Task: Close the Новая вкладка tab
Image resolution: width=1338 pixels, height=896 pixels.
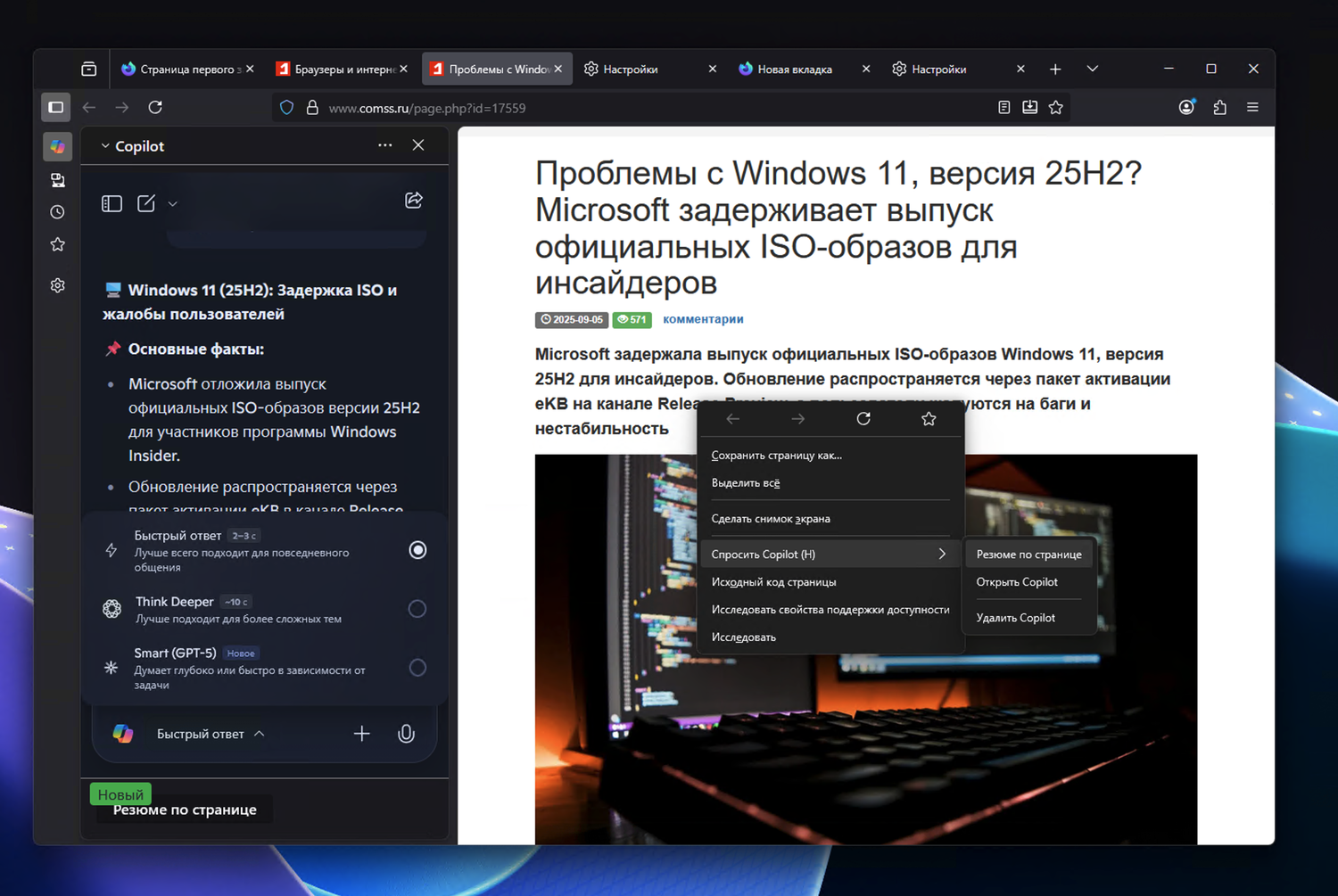Action: (x=866, y=69)
